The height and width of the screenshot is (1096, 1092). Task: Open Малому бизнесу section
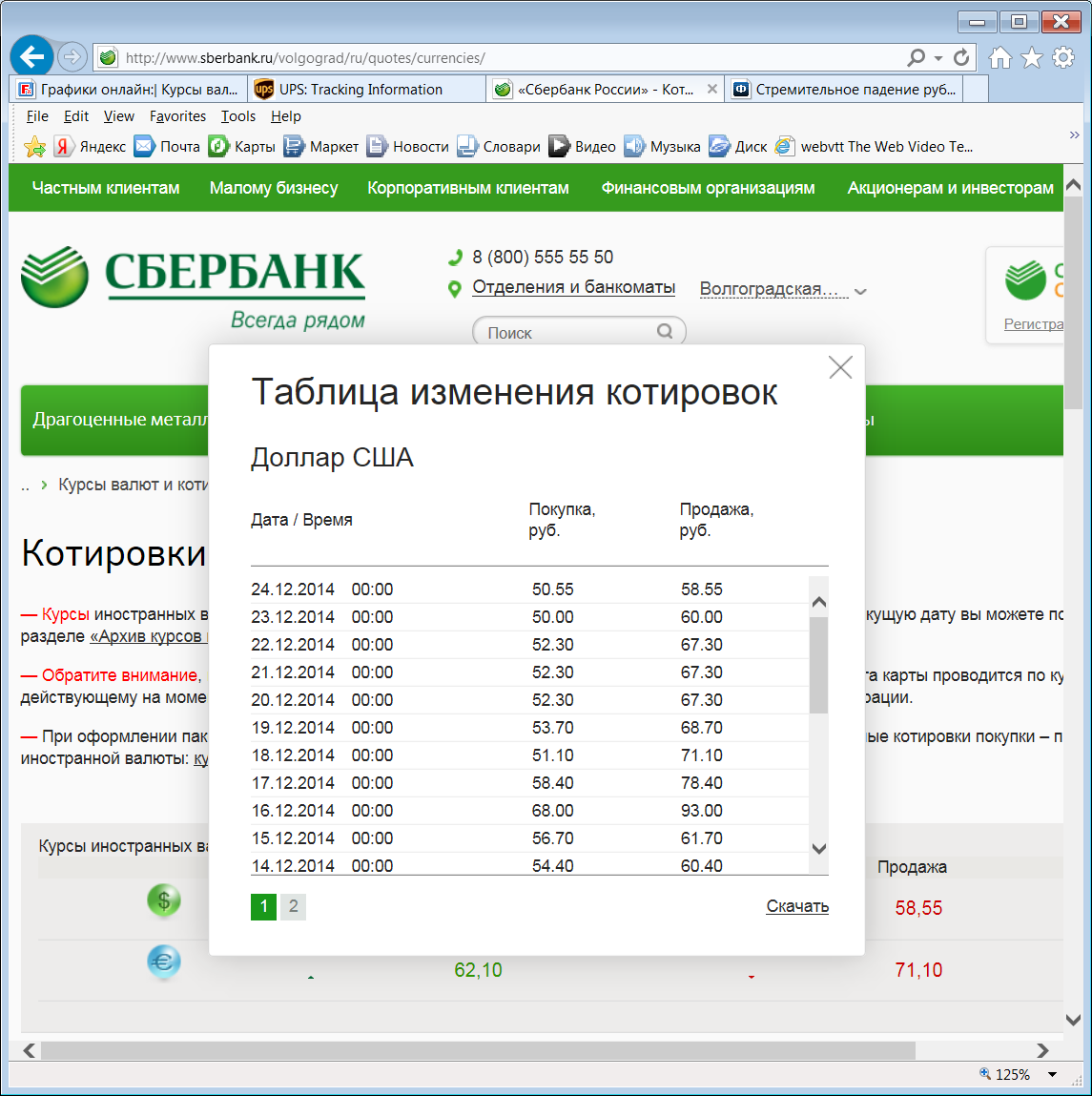coord(273,188)
